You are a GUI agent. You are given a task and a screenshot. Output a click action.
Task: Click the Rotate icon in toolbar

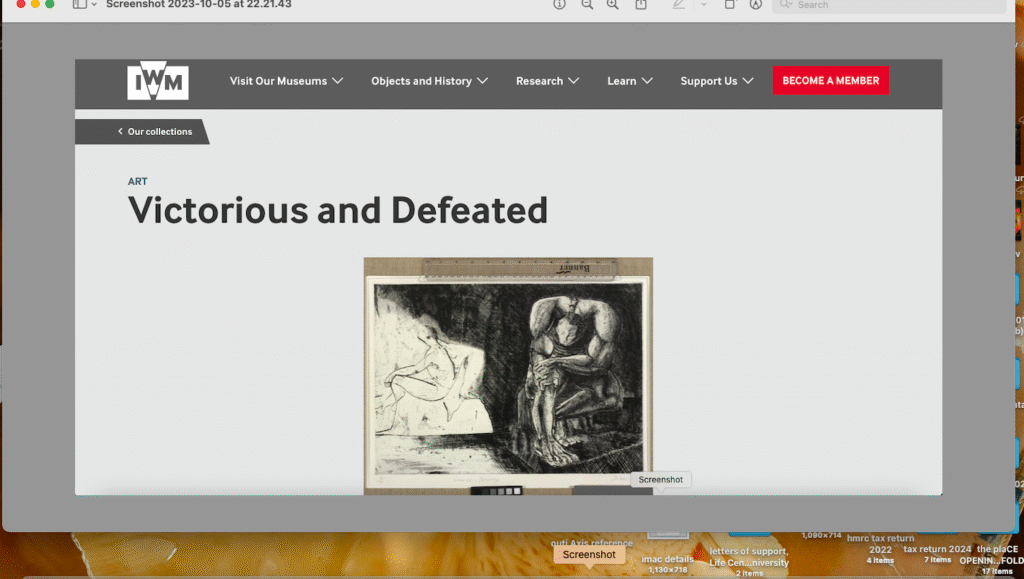tap(729, 5)
